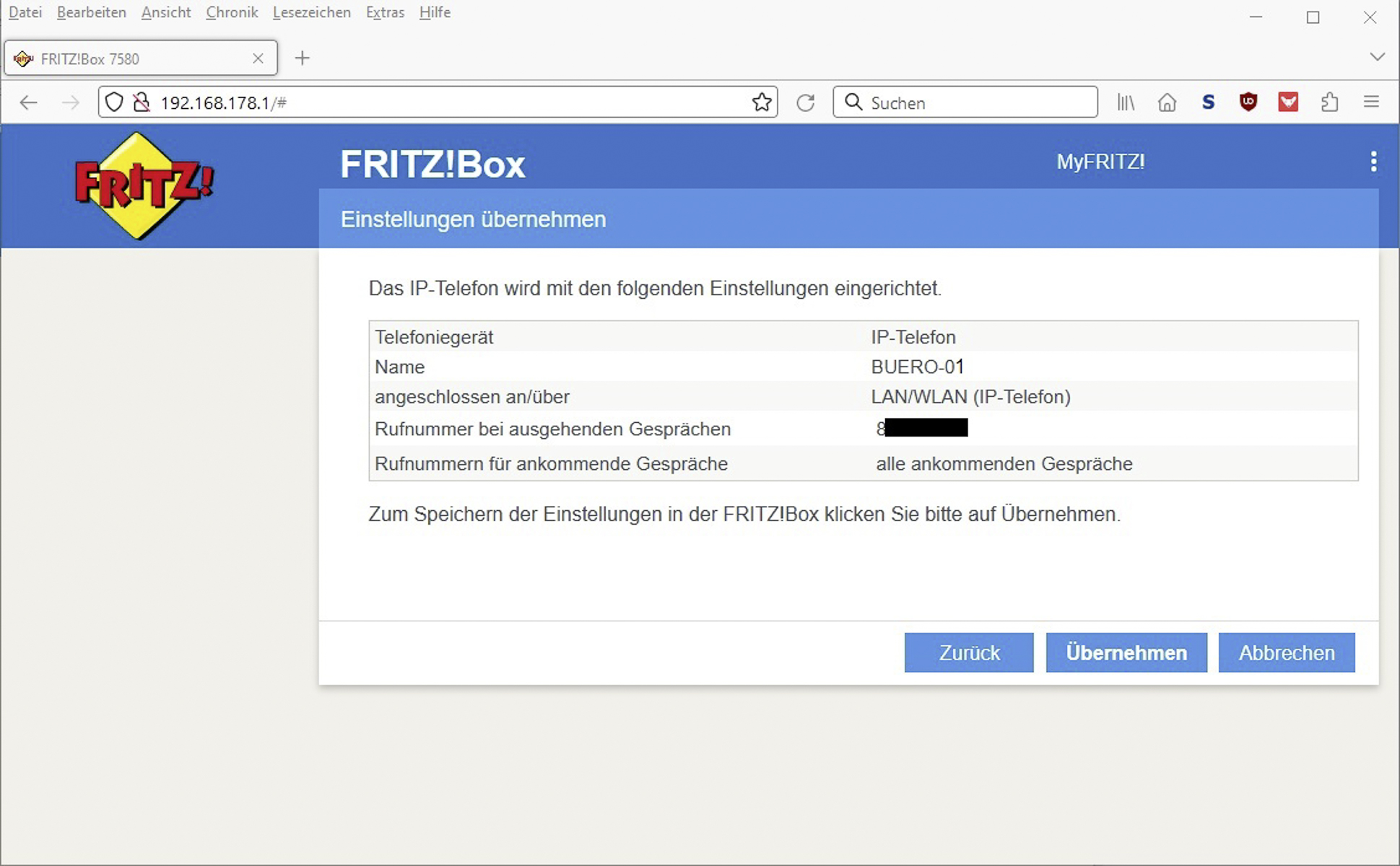Minimize the browser window
The image size is (1400, 866).
click(1256, 17)
